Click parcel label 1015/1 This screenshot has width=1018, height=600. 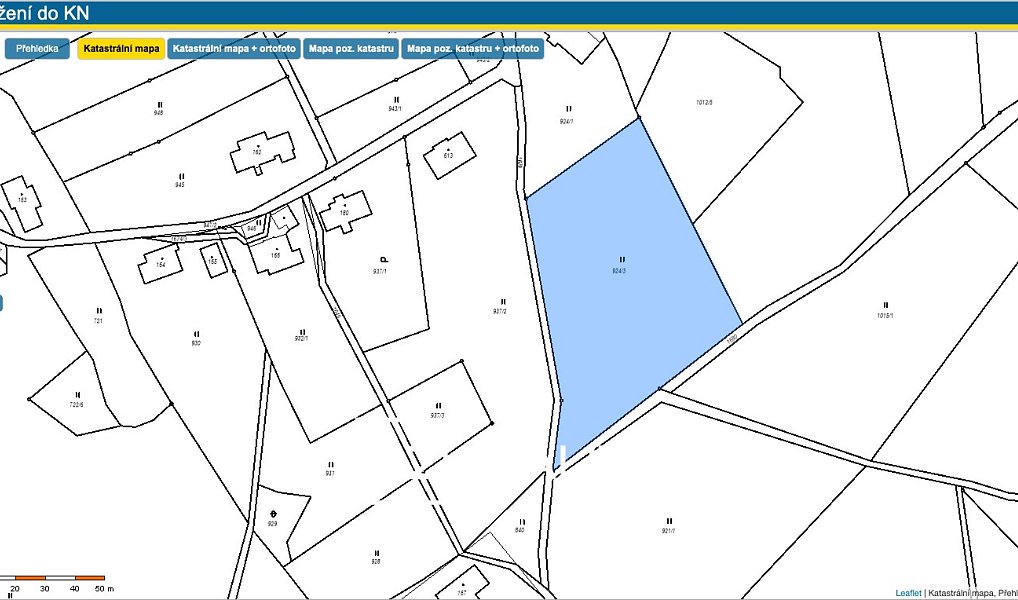pos(885,316)
